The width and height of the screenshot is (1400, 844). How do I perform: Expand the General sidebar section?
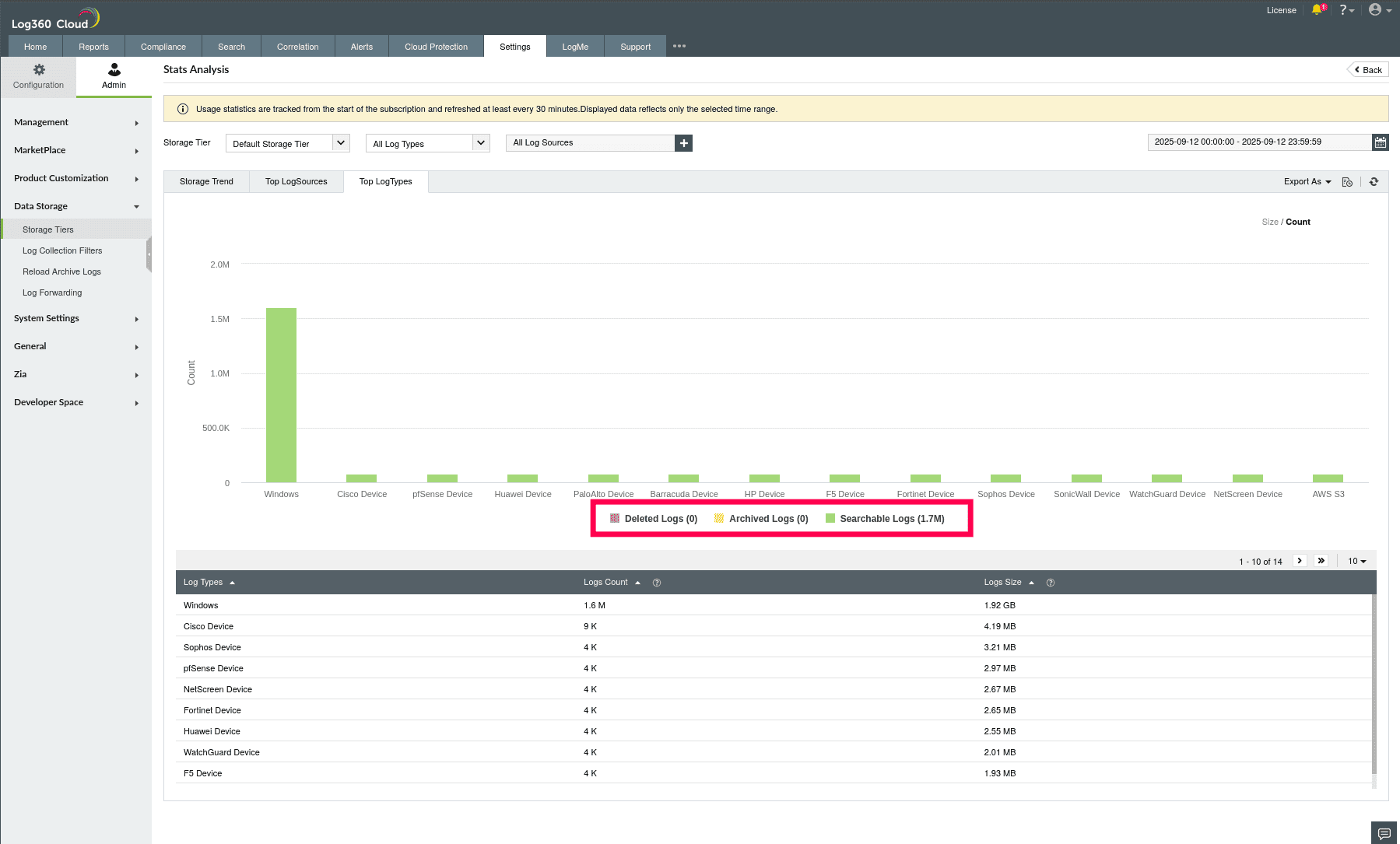[x=76, y=346]
